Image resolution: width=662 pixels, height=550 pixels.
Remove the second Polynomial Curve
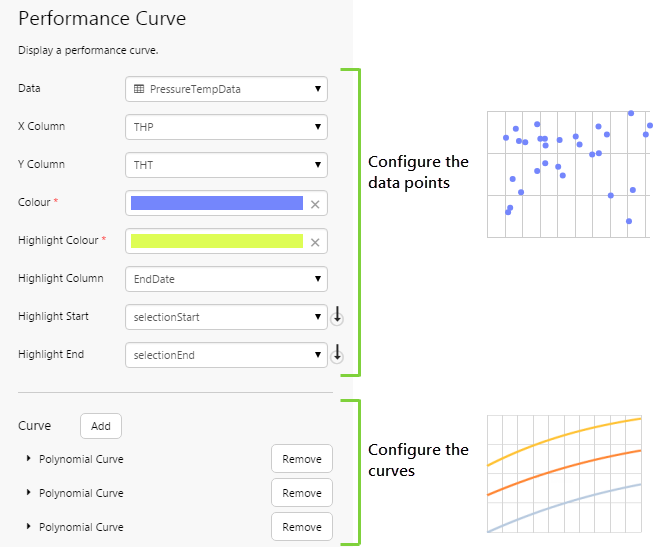tap(301, 493)
